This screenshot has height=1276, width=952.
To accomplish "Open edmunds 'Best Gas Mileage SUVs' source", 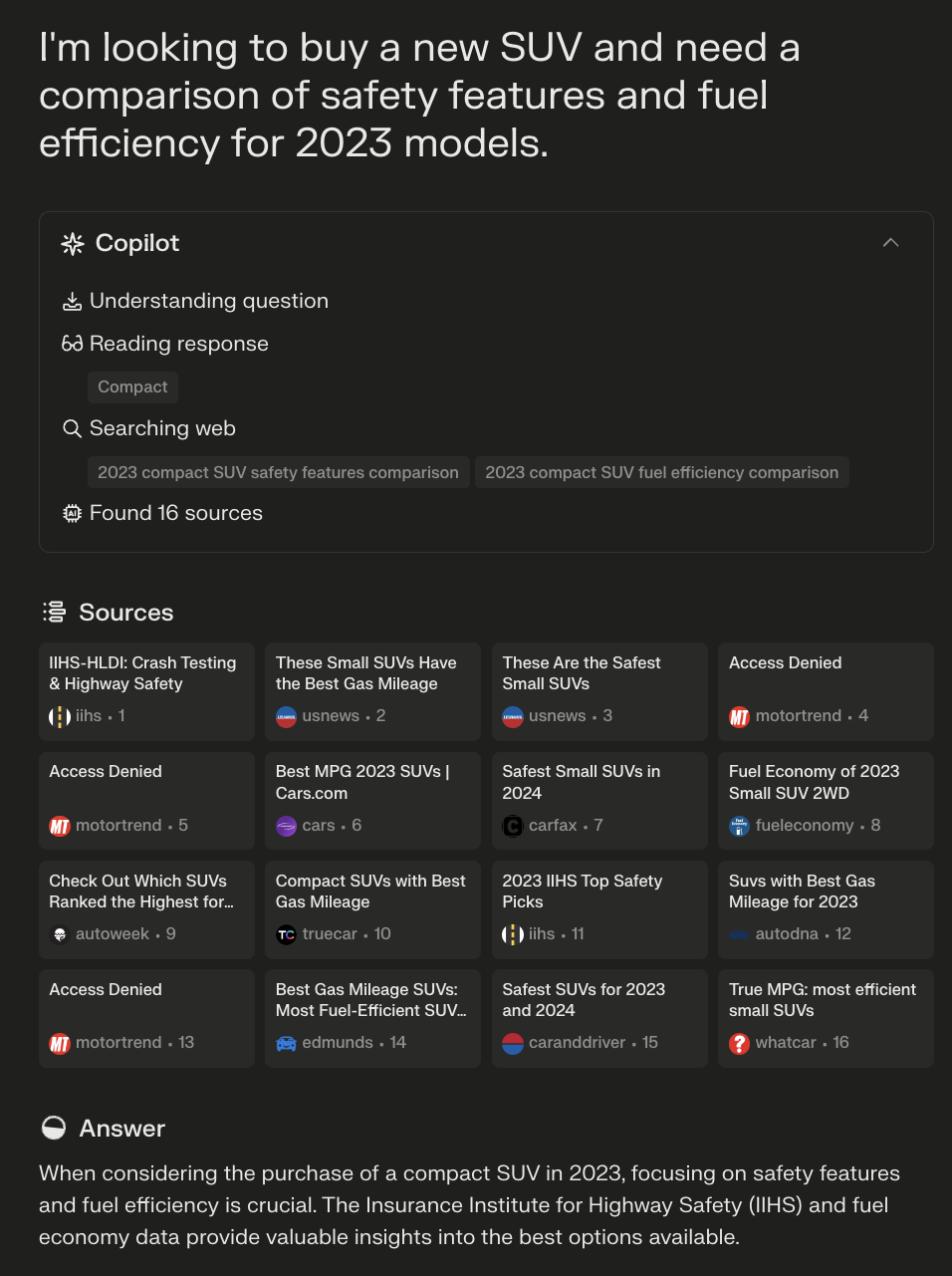I will coord(373,1018).
